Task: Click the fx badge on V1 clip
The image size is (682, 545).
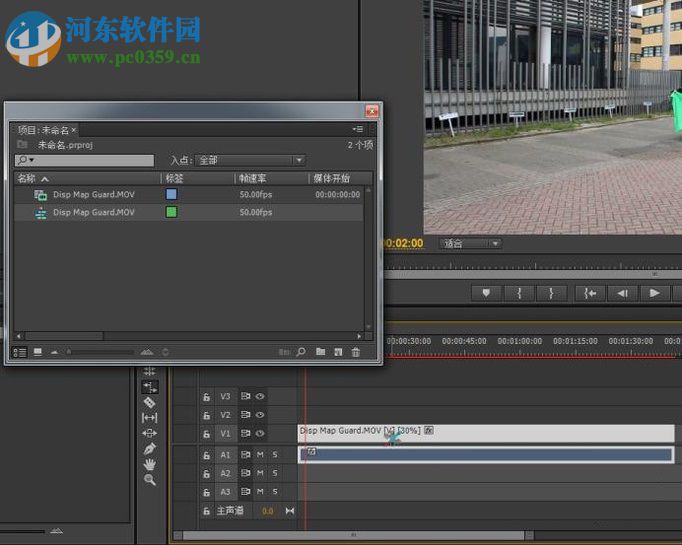Action: 428,431
